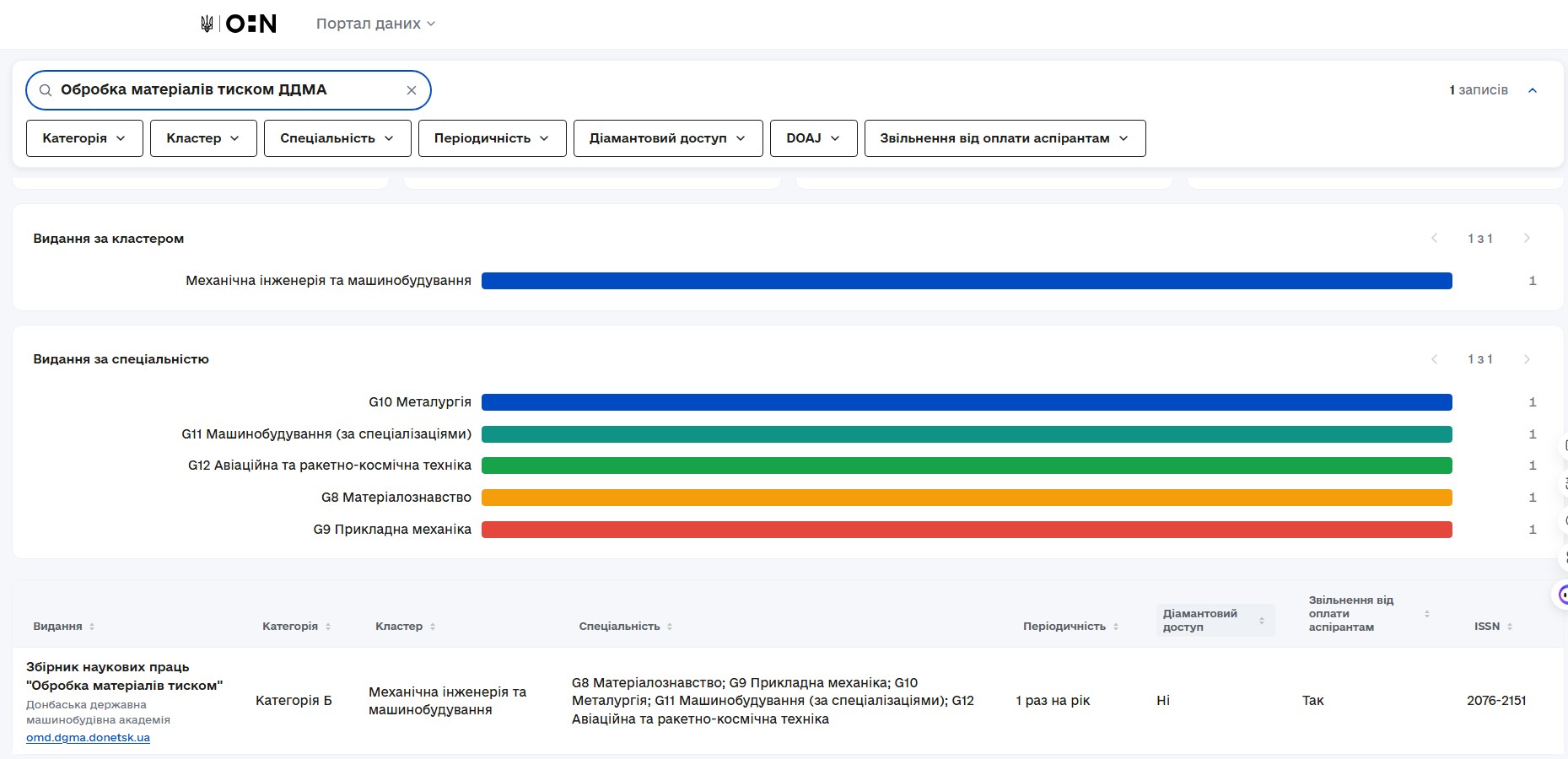Click the G10 Металургія chart label
Image resolution: width=1568 pixels, height=759 pixels.
pos(420,402)
